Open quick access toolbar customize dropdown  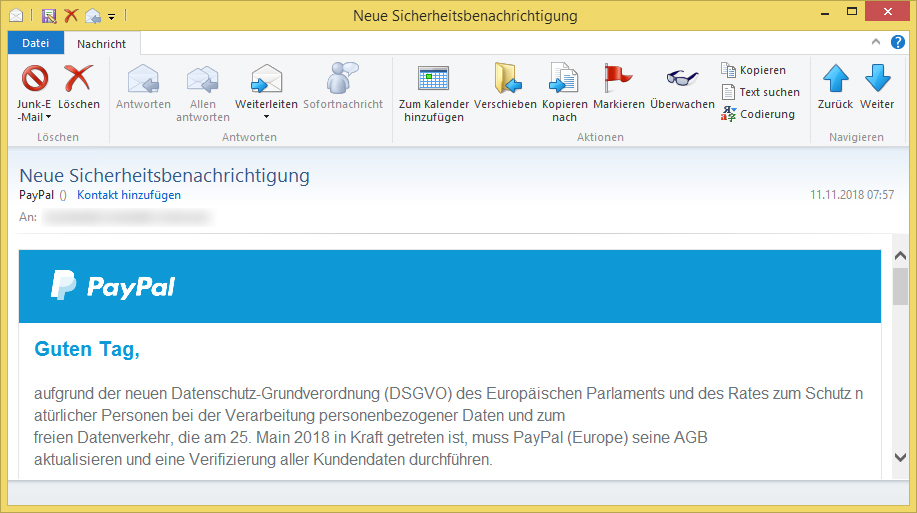coord(112,17)
